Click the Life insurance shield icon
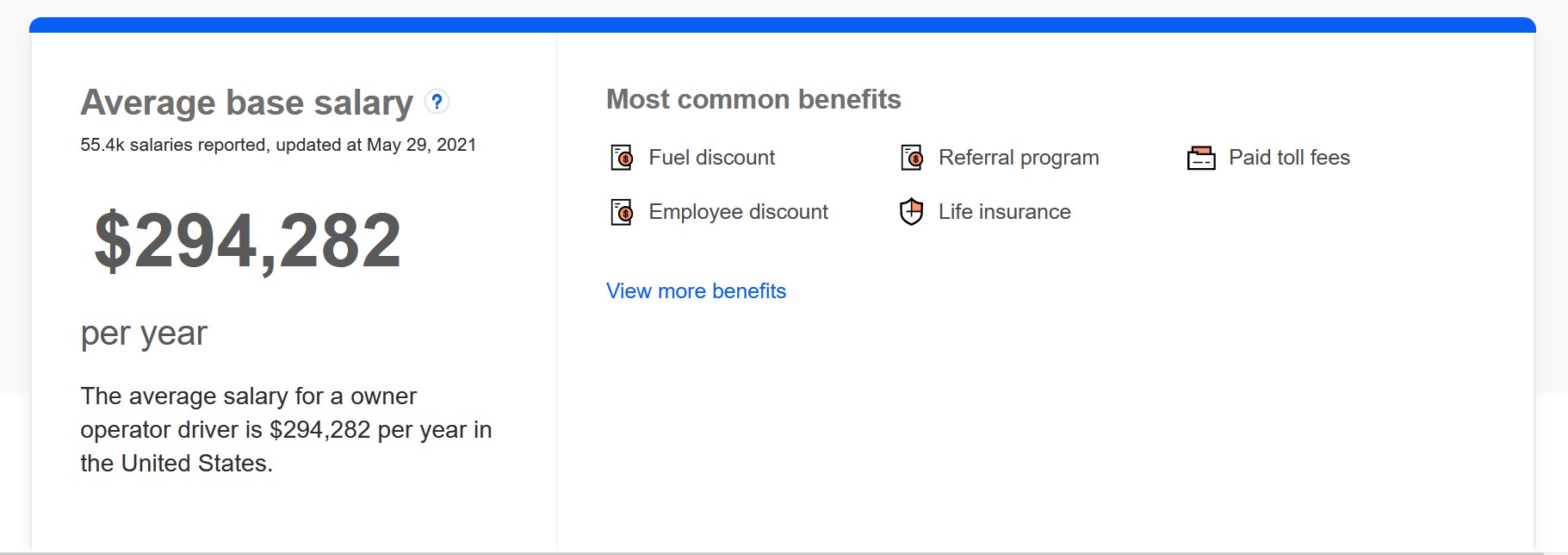The height and width of the screenshot is (555, 1568). tap(912, 212)
